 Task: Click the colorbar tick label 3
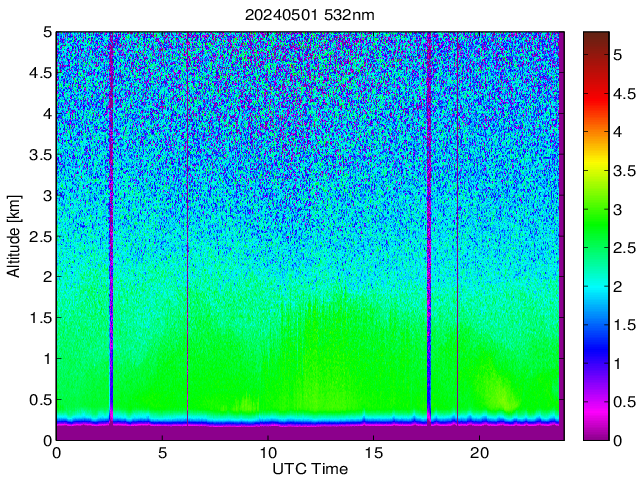pos(618,209)
